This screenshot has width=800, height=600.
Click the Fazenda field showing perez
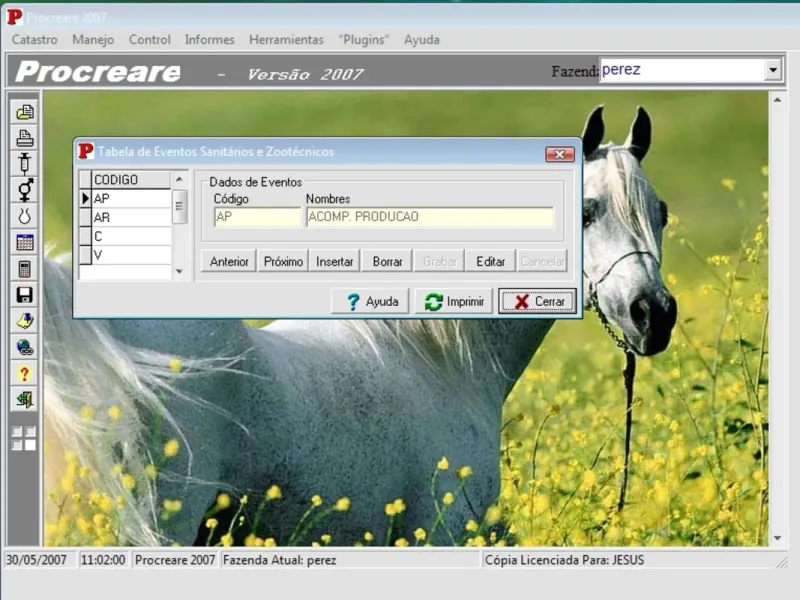[682, 70]
